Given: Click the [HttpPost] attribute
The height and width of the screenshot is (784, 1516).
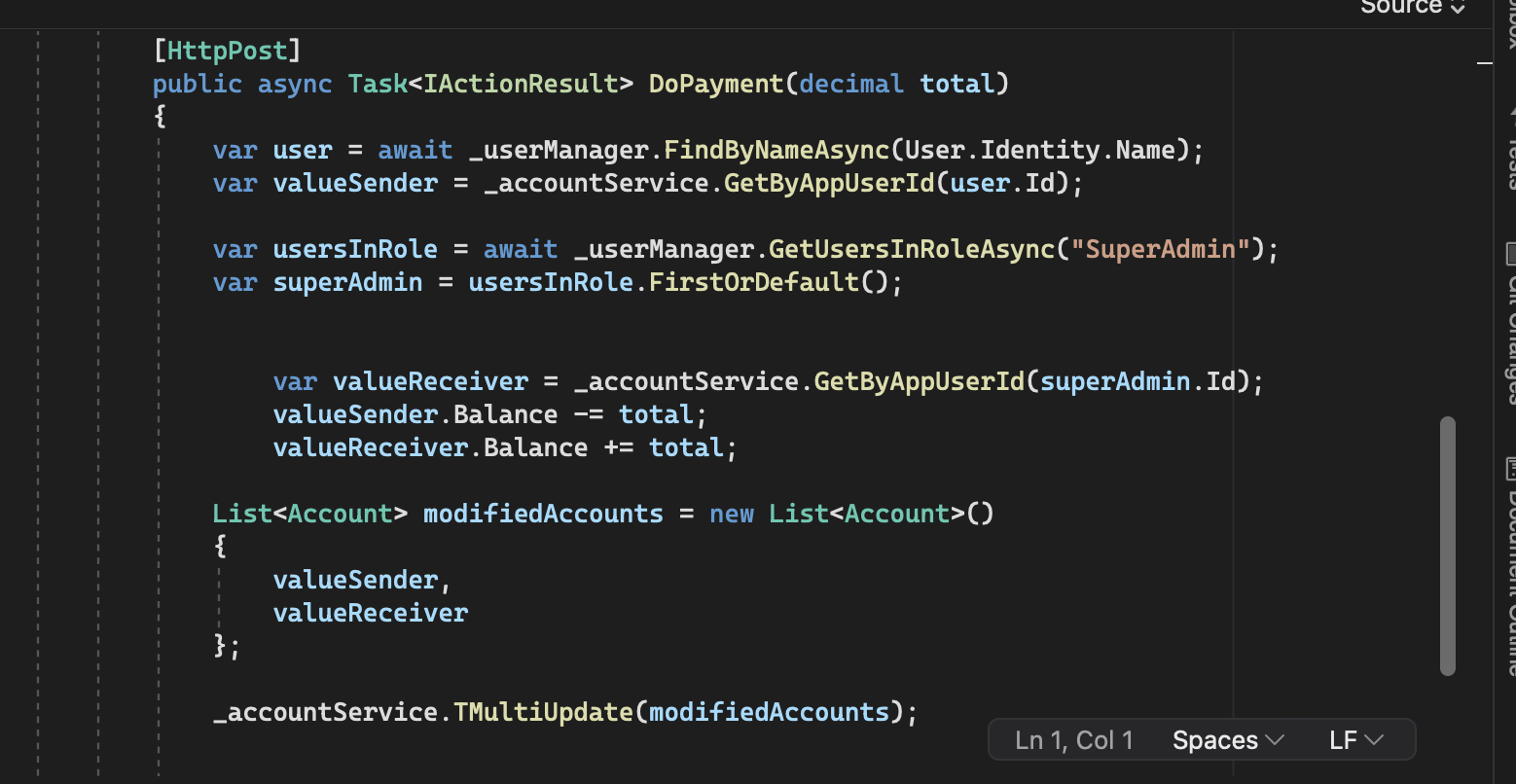Looking at the screenshot, I should pyautogui.click(x=228, y=51).
